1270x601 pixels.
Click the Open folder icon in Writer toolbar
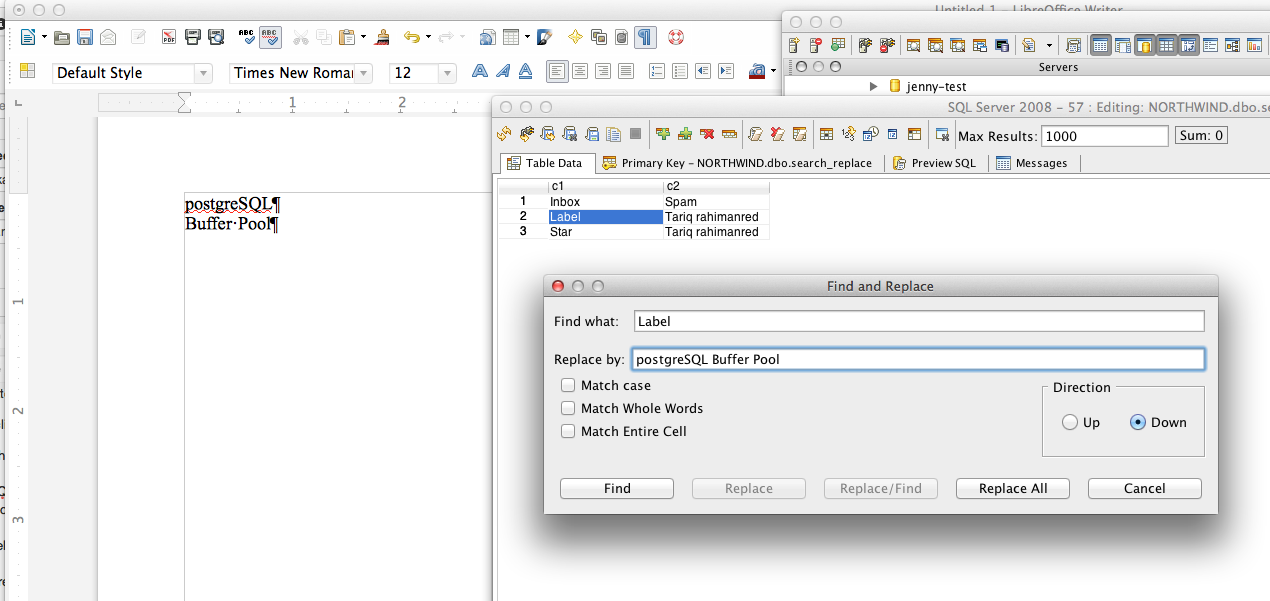pos(62,38)
